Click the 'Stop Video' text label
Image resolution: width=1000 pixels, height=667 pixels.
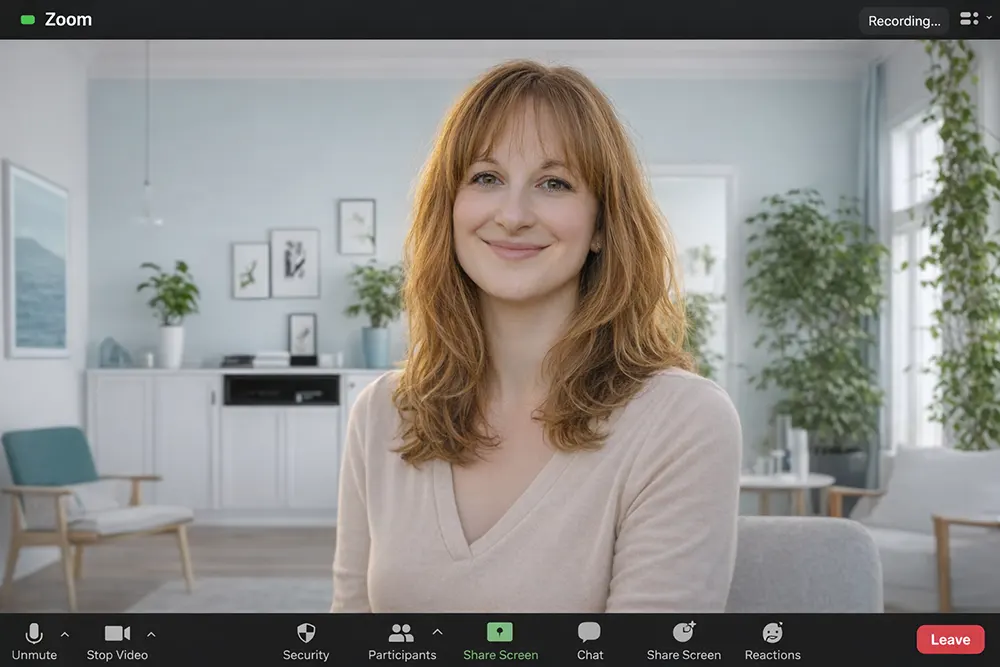click(x=117, y=655)
